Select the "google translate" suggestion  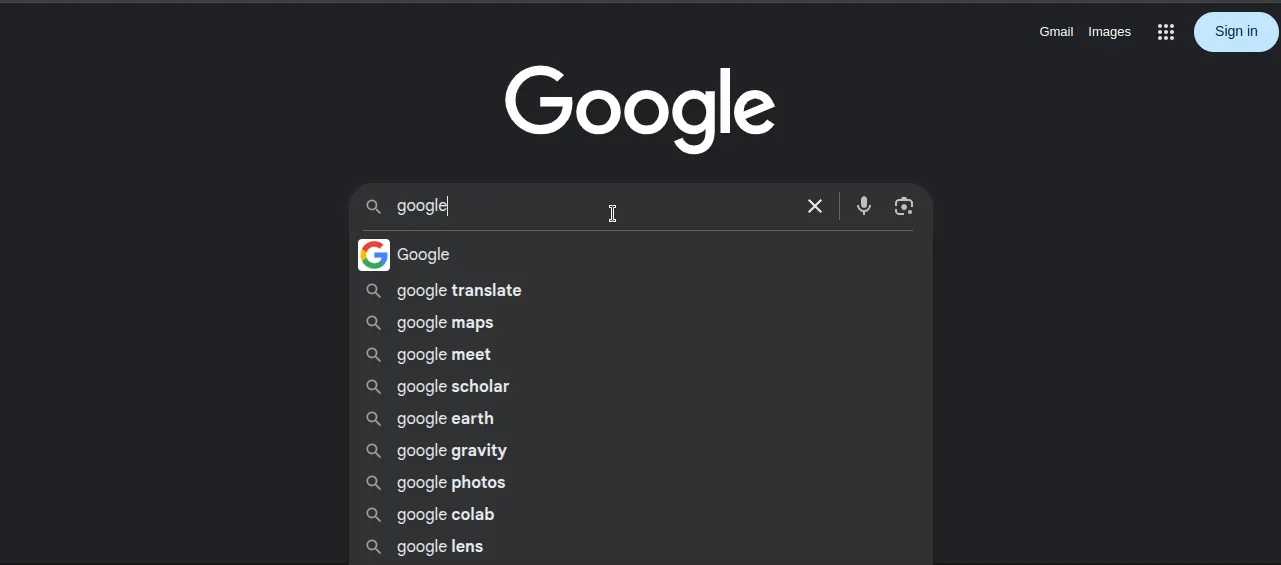[x=459, y=291]
